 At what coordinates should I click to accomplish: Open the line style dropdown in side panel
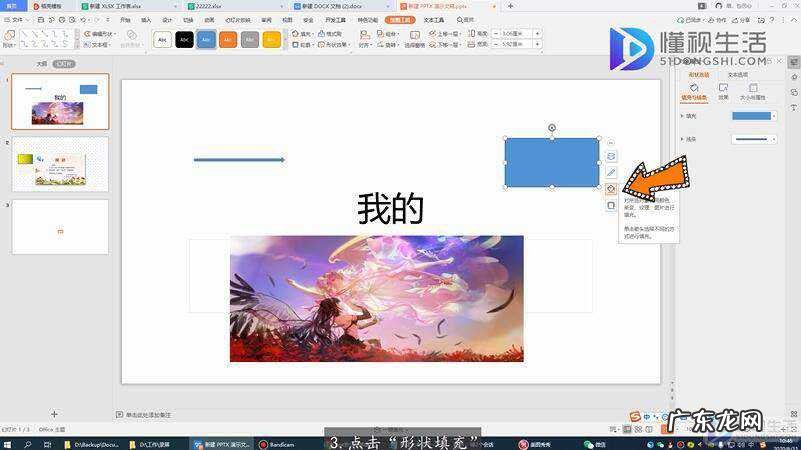774,139
